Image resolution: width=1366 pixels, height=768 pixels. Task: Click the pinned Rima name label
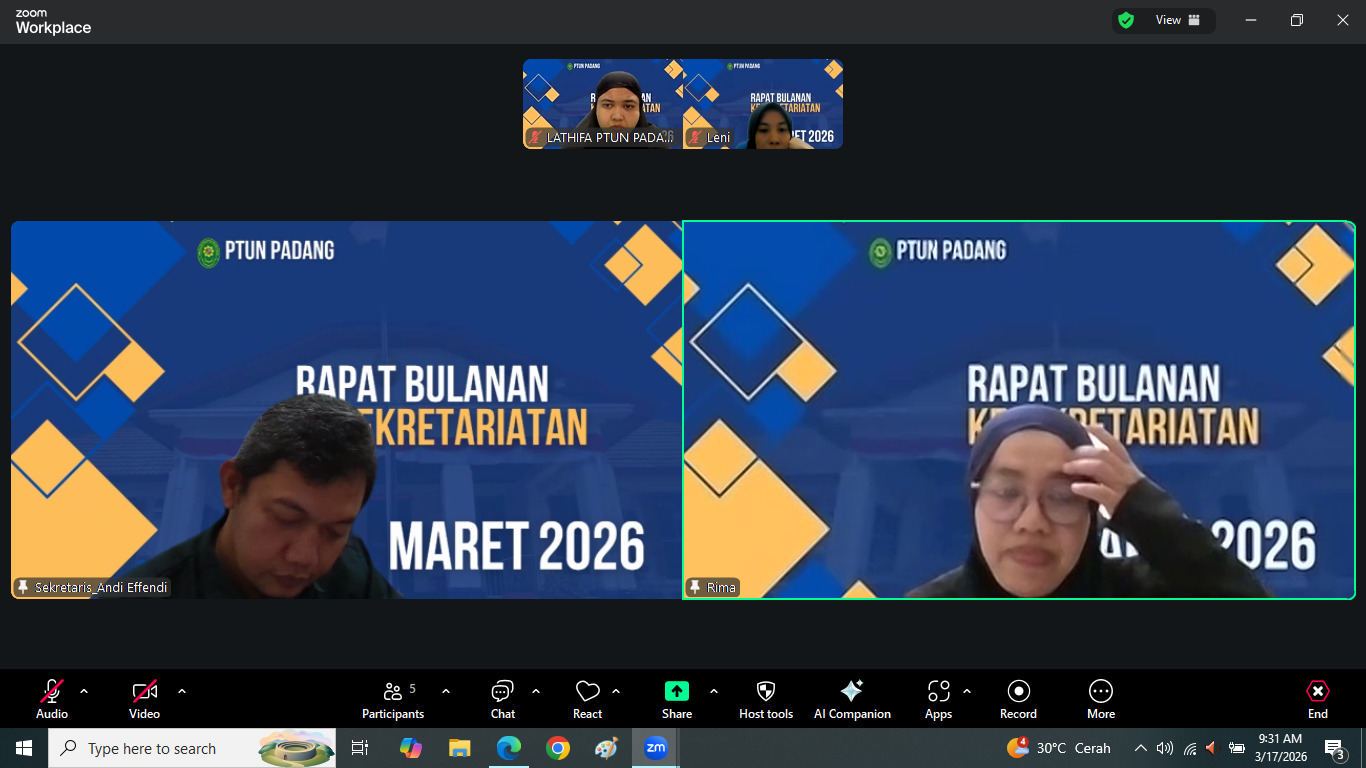click(713, 587)
